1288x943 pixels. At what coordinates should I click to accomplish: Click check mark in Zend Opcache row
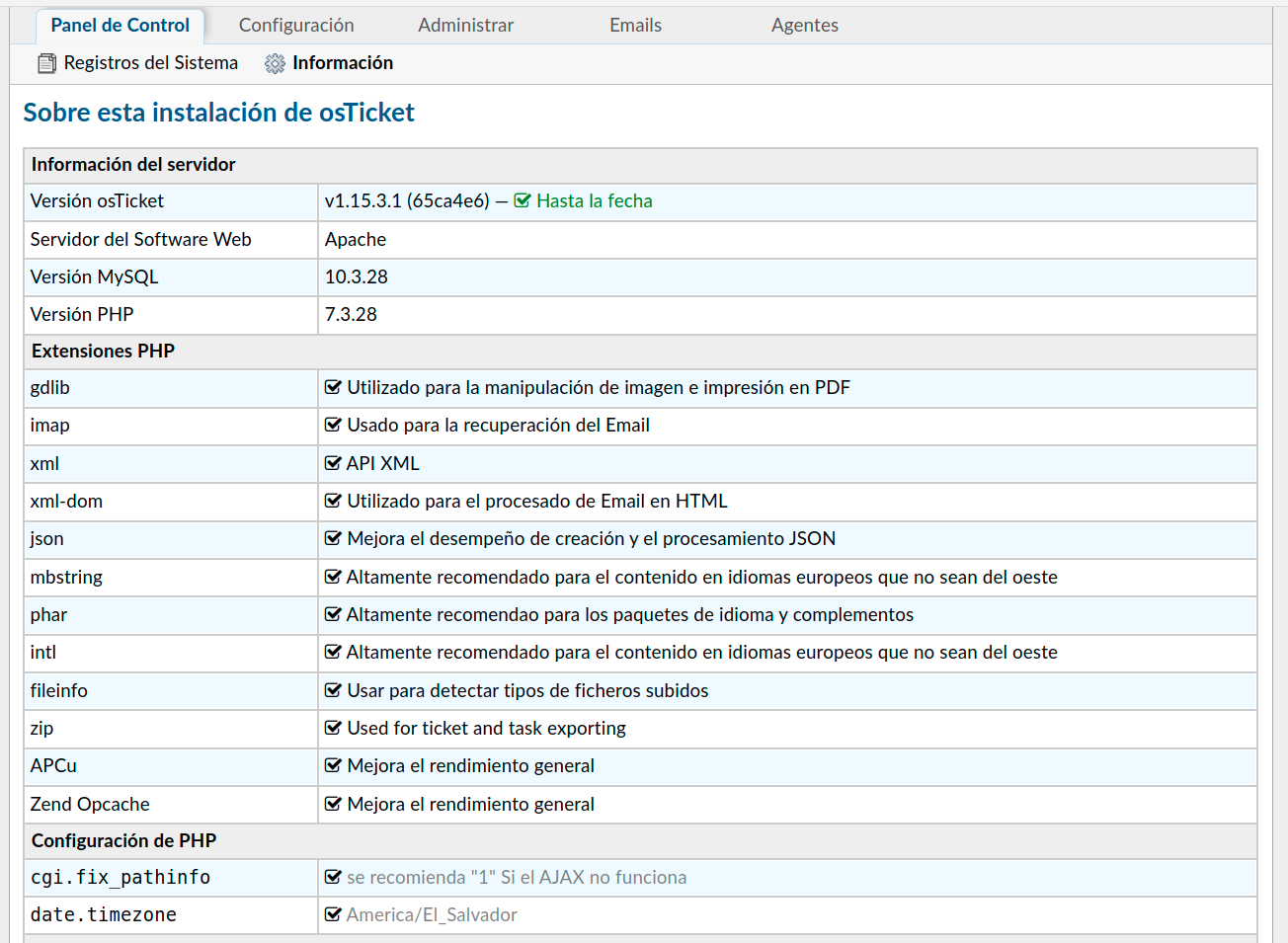(333, 805)
